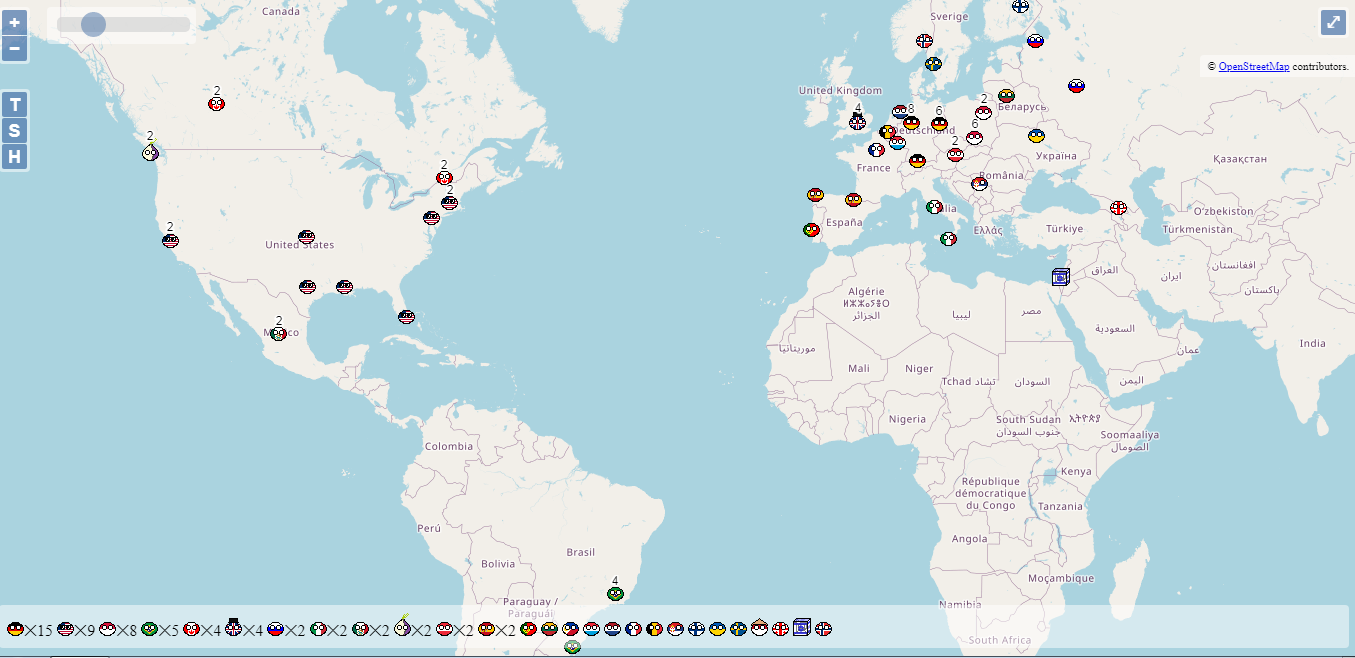The width and height of the screenshot is (1355, 658).
Task: Select the Belgium ball marker on the map
Action: coord(887,132)
